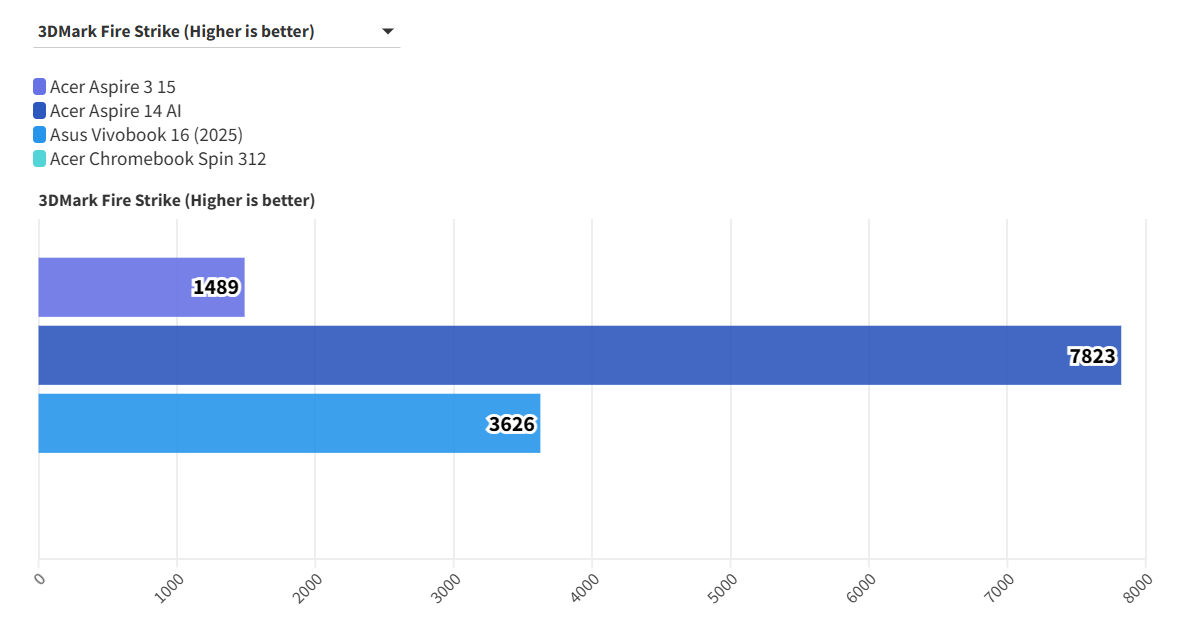Toggle the Asus Vivobook 16 (2025) legend label
This screenshot has height=623, width=1177.
(146, 135)
